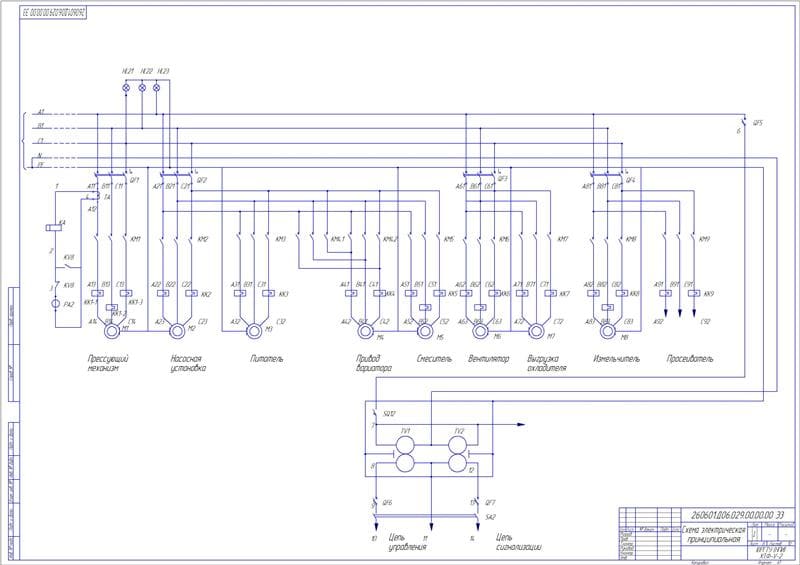The height and width of the screenshot is (565, 800).
Task: Click the HL23 signal lamp symbol
Action: [x=157, y=88]
